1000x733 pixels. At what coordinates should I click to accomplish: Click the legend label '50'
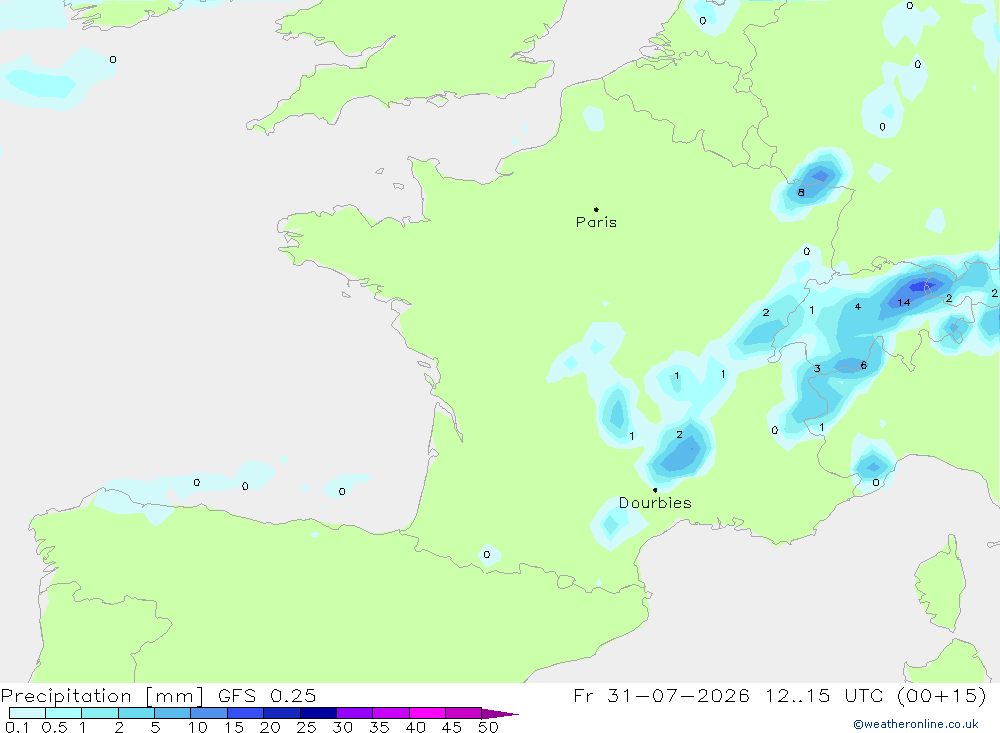(488, 727)
